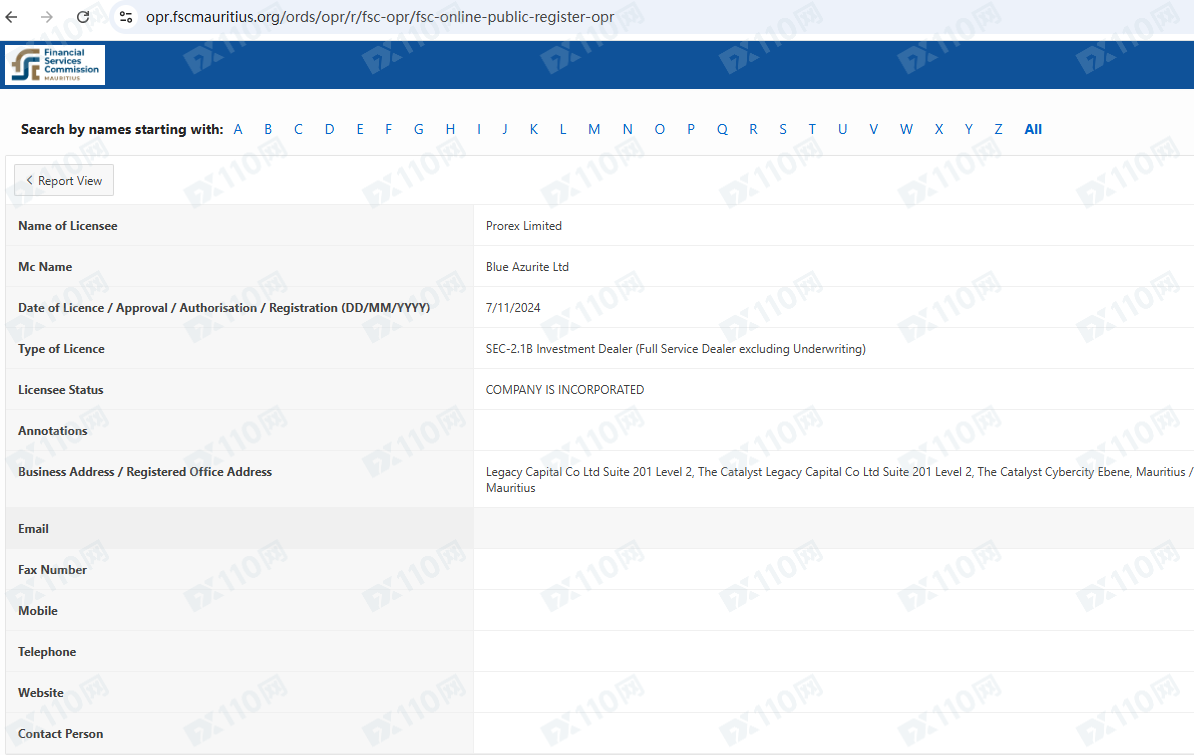Filter names starting with O

pyautogui.click(x=659, y=130)
